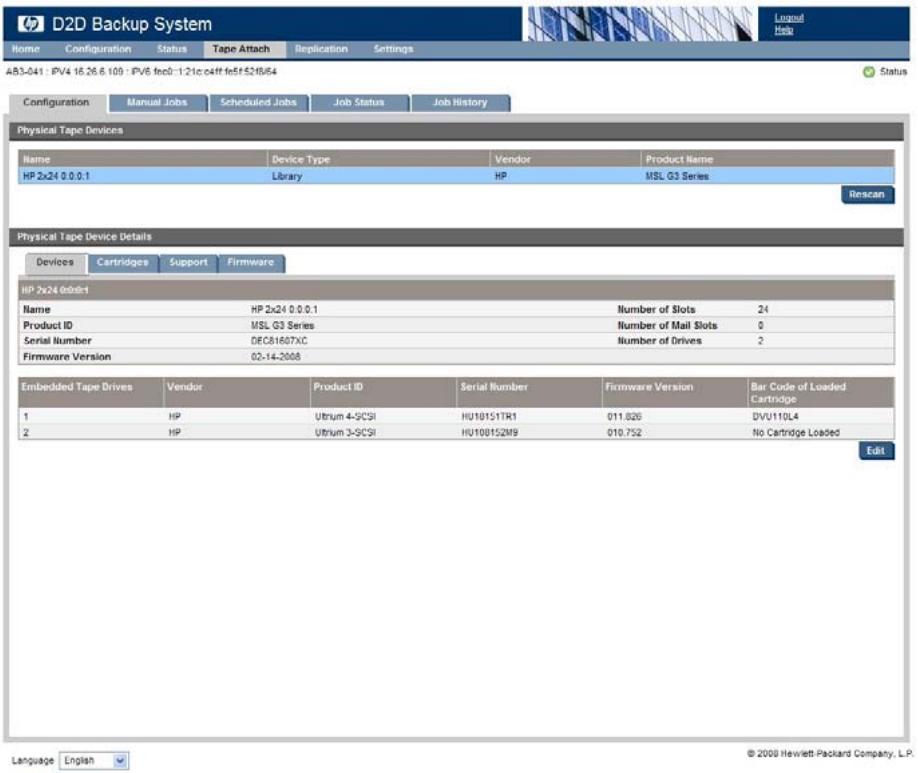The width and height of the screenshot is (918, 773).
Task: Switch to the Job History tab
Action: coord(460,102)
